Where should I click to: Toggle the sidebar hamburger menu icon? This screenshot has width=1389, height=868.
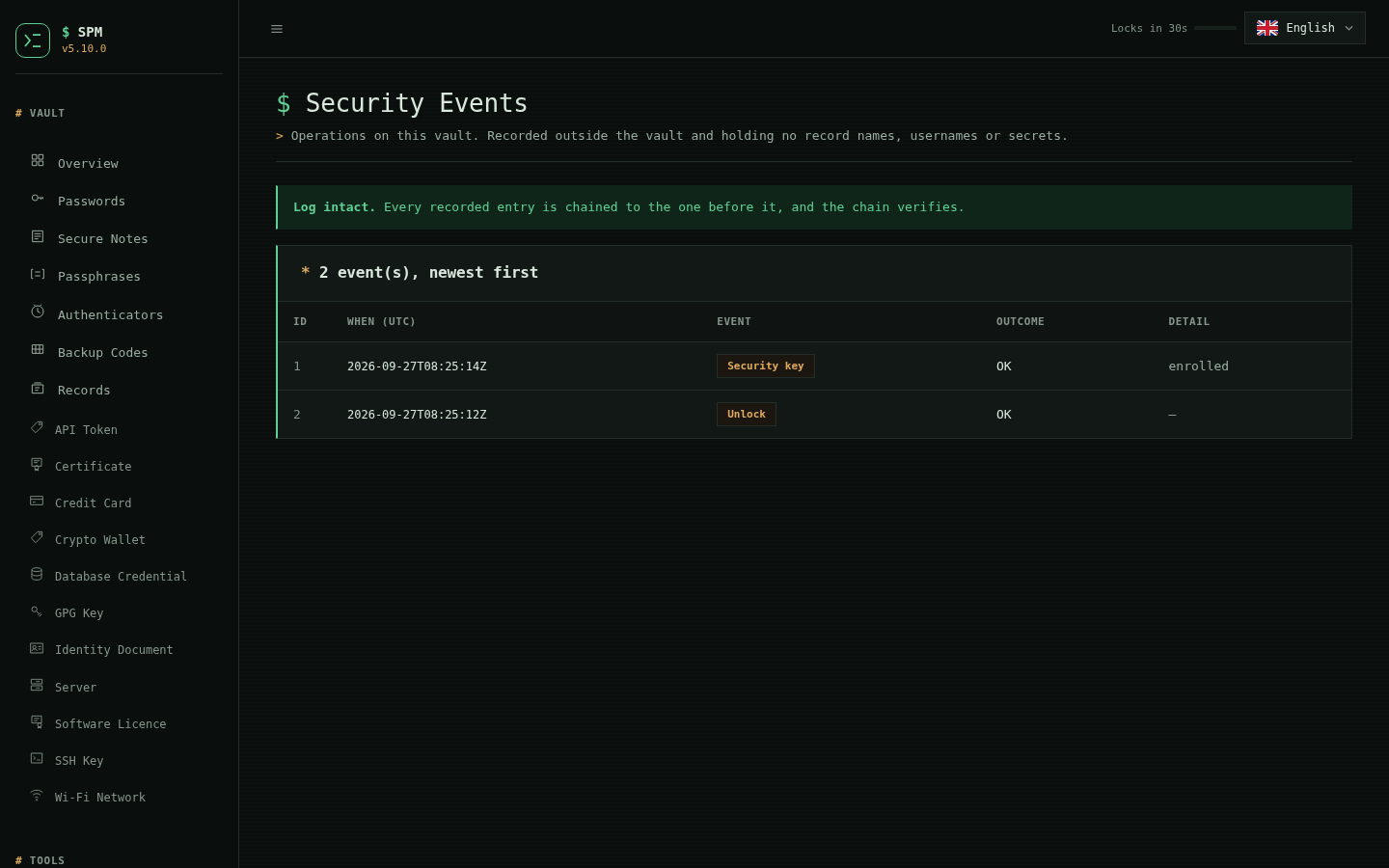[277, 29]
